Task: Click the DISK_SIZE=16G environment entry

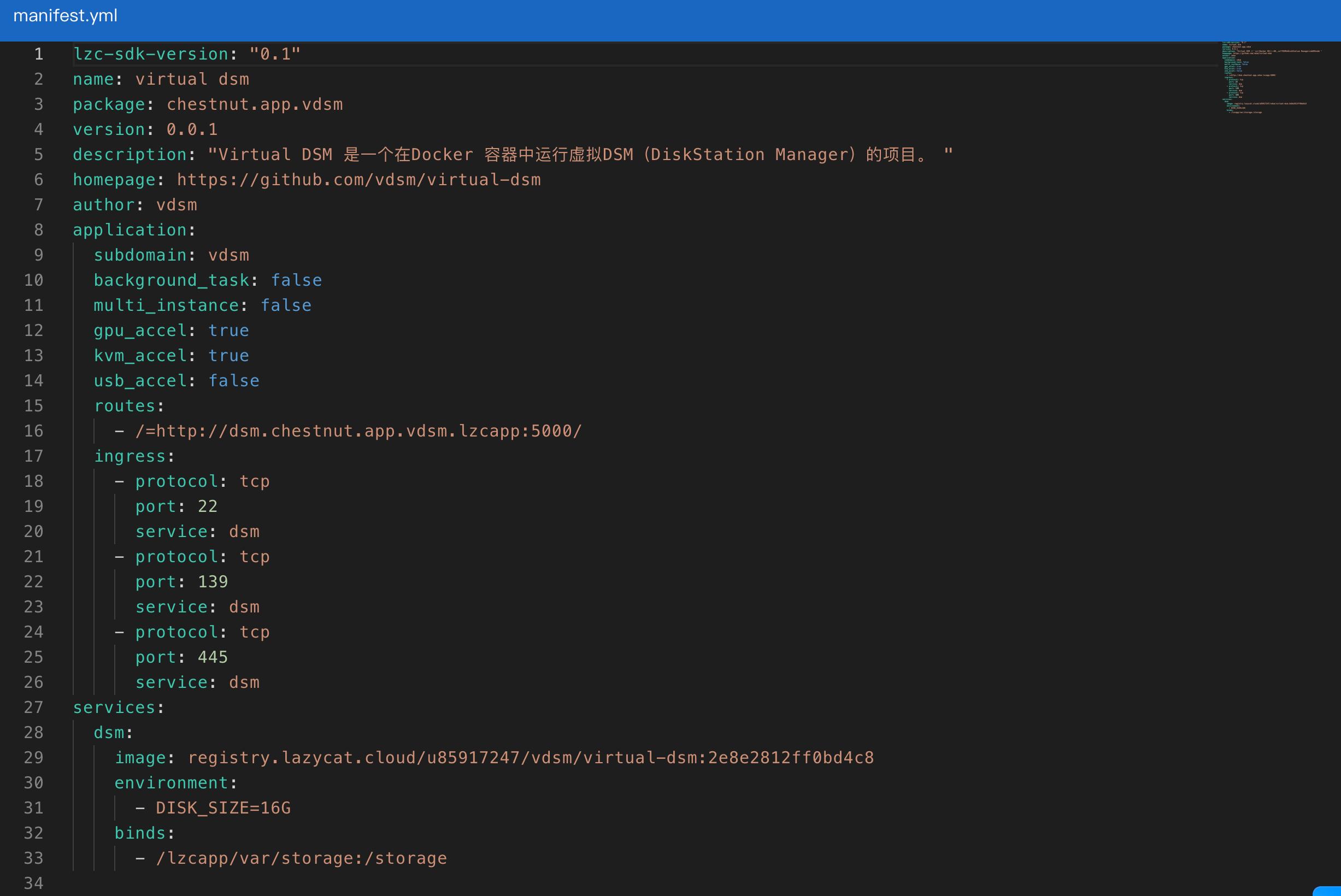Action: click(223, 808)
